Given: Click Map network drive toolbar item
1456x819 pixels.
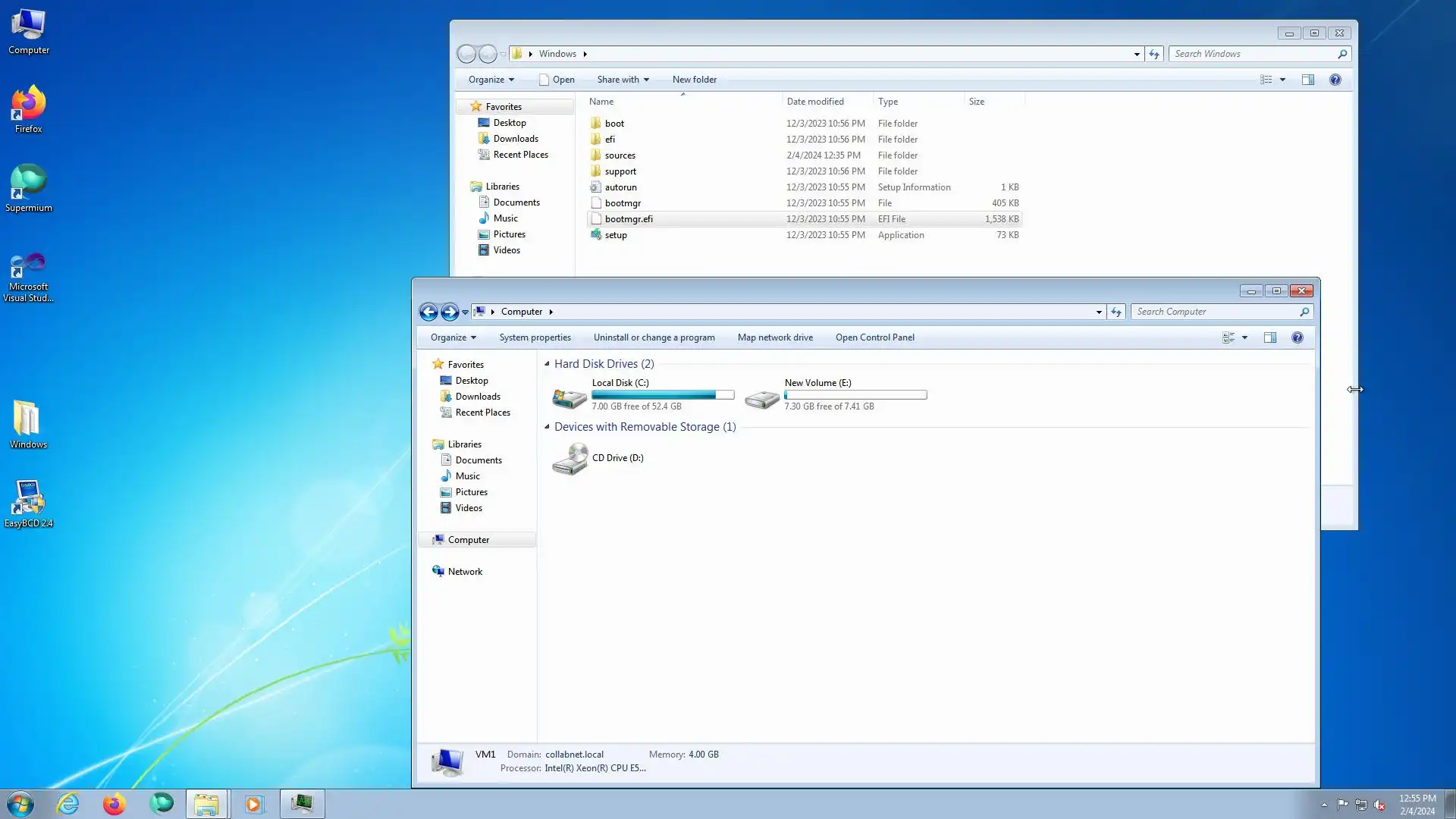Looking at the screenshot, I should tap(775, 337).
